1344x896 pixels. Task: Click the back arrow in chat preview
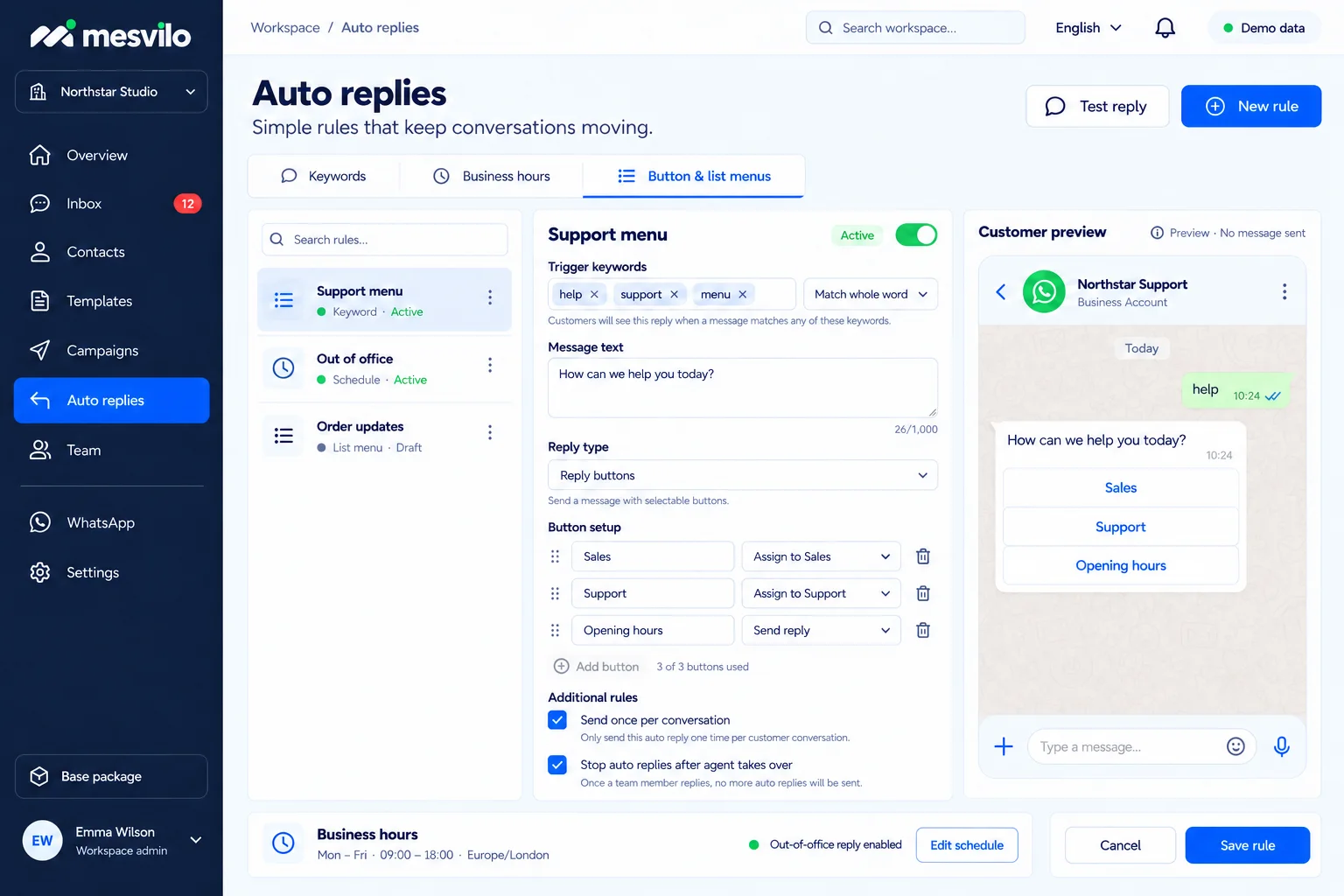(x=1001, y=291)
